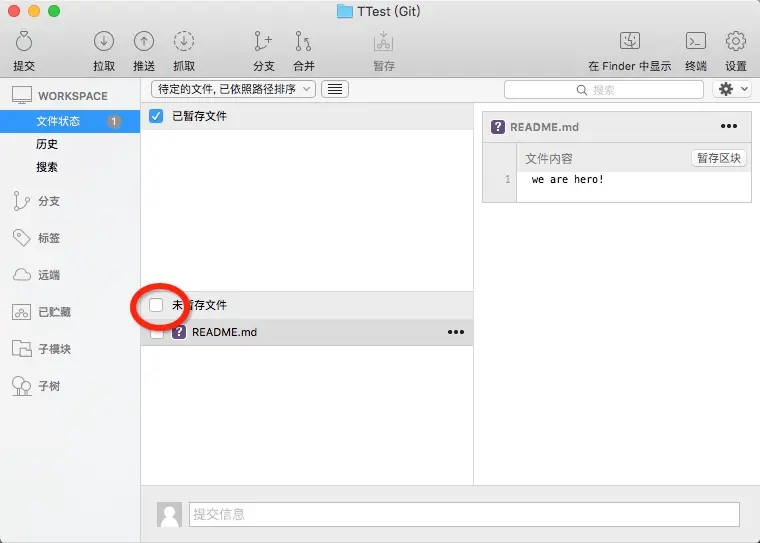Click the purple question icon beside README.md in file list
Viewport: 760px width, 543px height.
(x=179, y=332)
